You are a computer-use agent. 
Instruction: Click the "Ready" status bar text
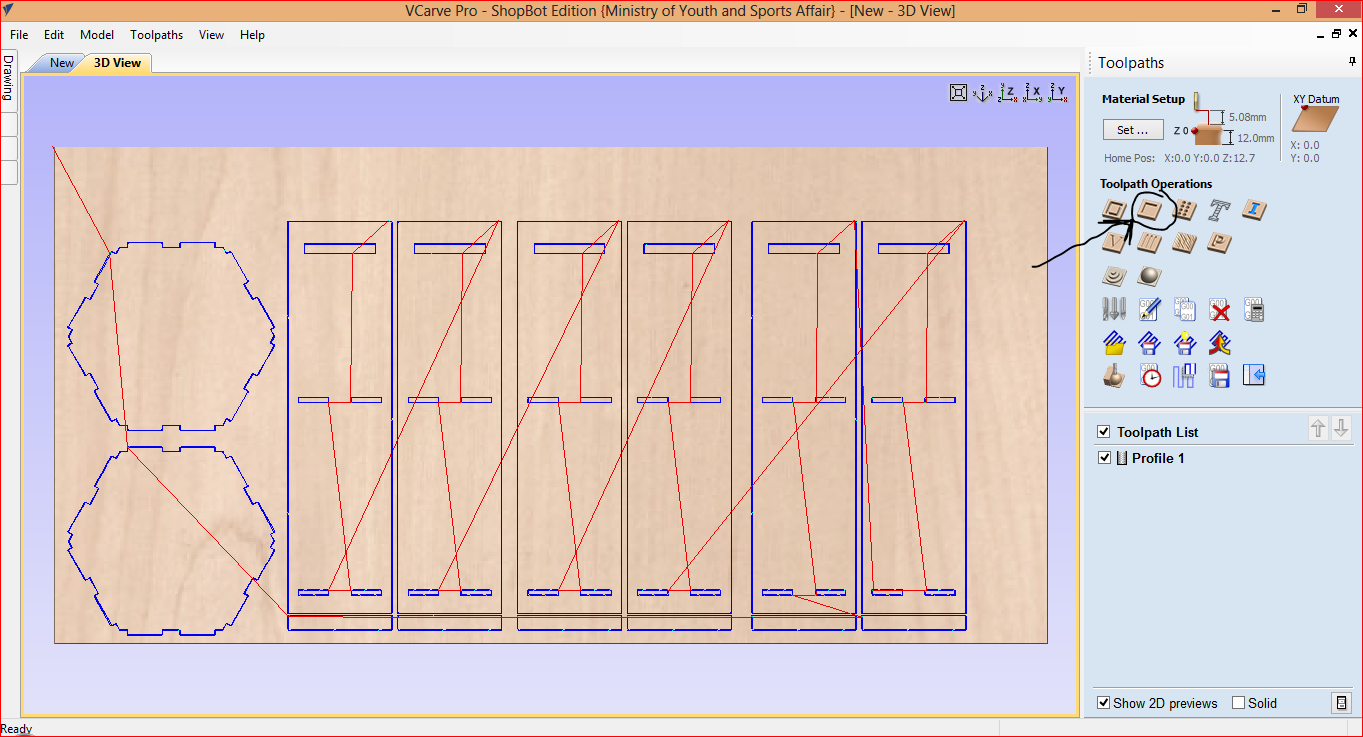point(17,729)
